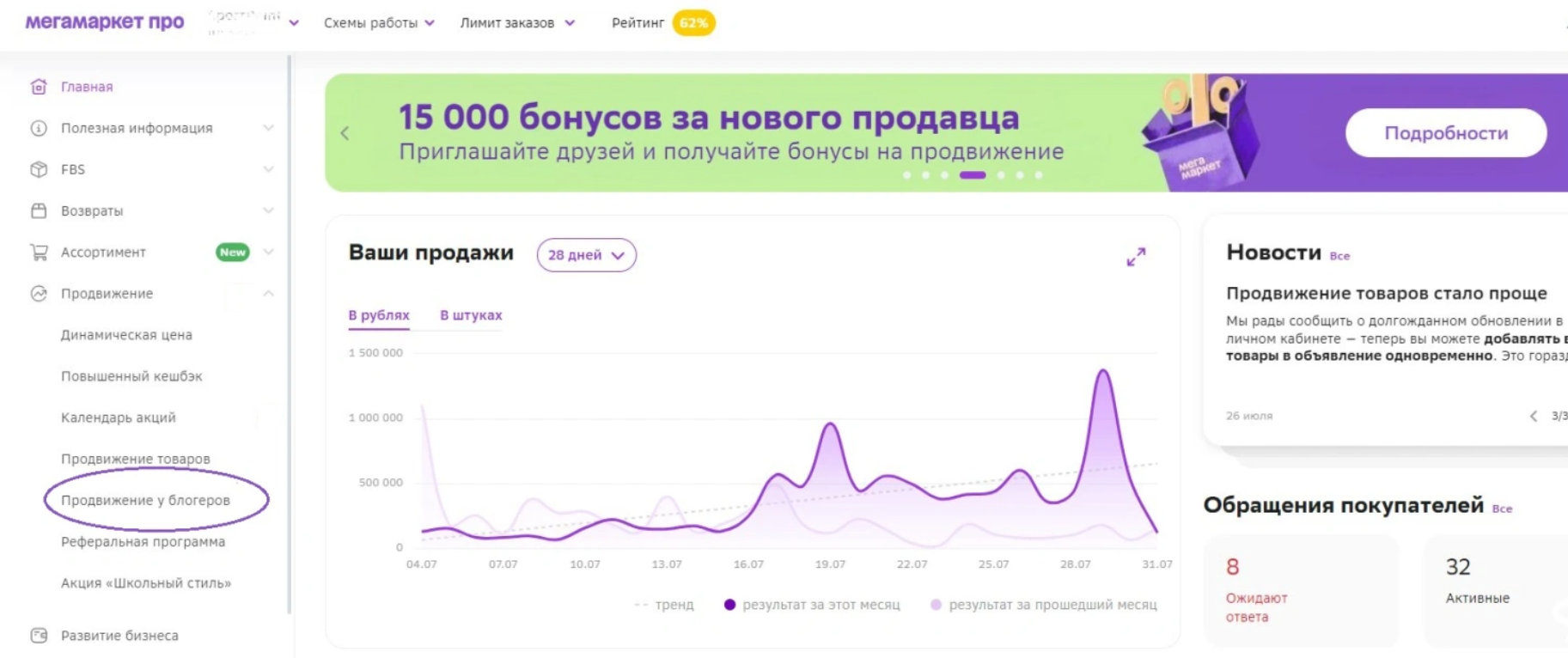Open Повышенный кешбэк menu item

tap(131, 376)
